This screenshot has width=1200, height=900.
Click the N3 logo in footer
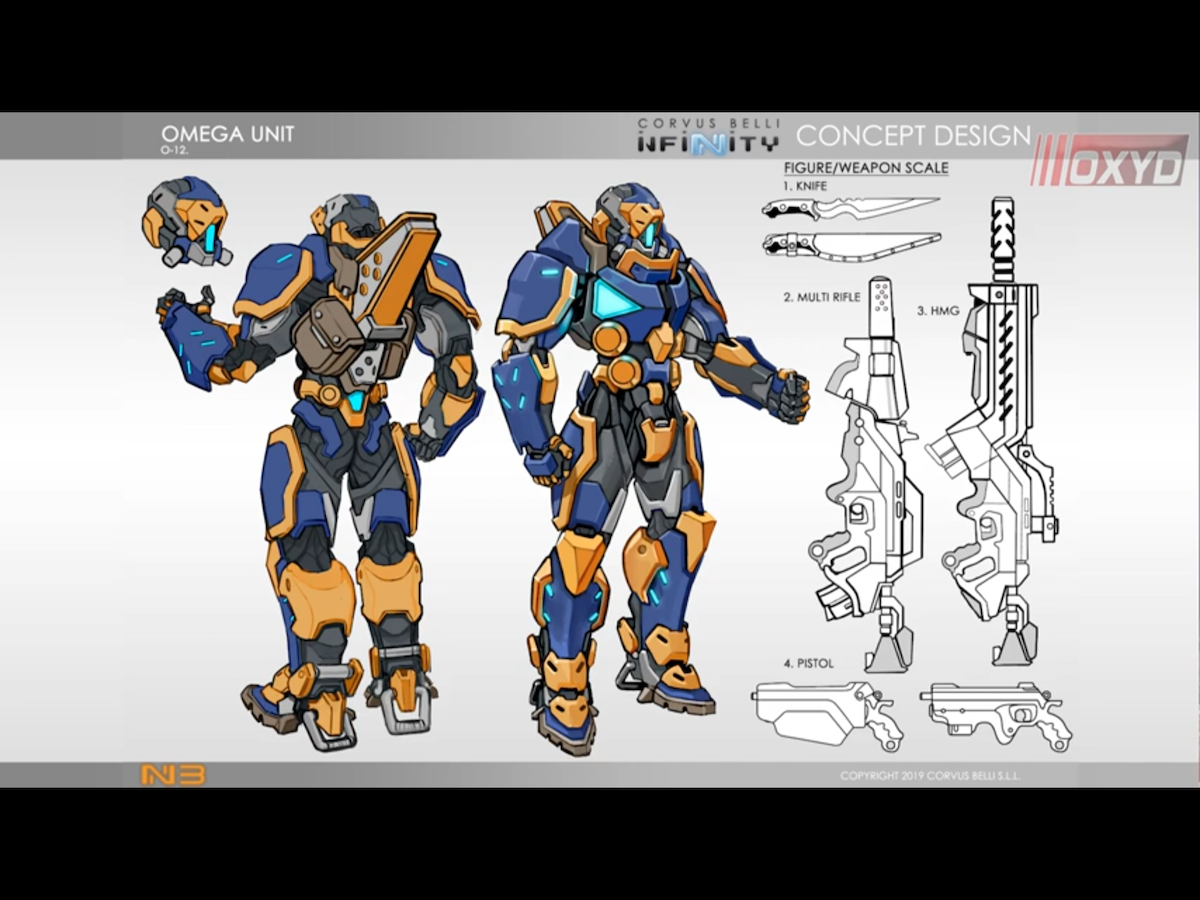click(x=173, y=775)
